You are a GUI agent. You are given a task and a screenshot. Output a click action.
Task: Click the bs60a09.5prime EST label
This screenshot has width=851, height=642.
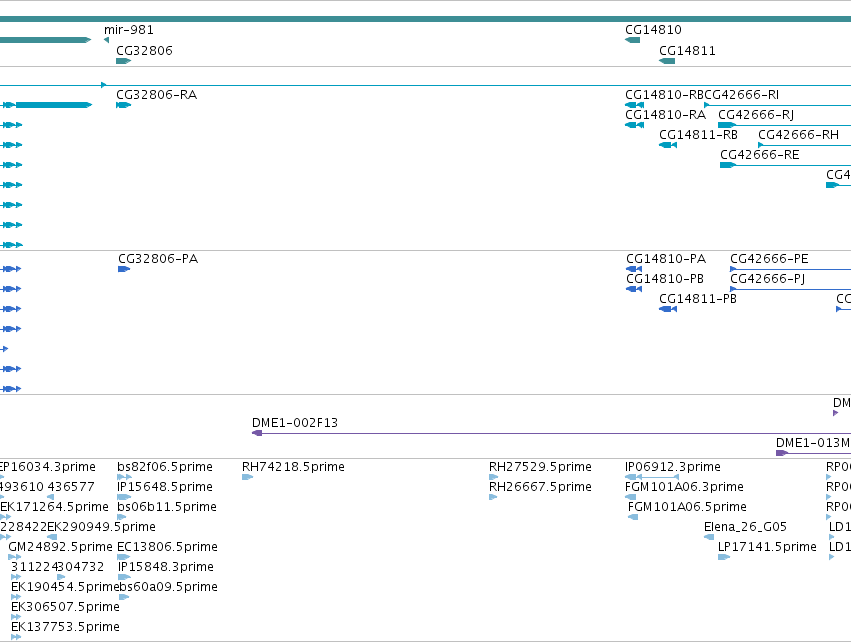(168, 587)
